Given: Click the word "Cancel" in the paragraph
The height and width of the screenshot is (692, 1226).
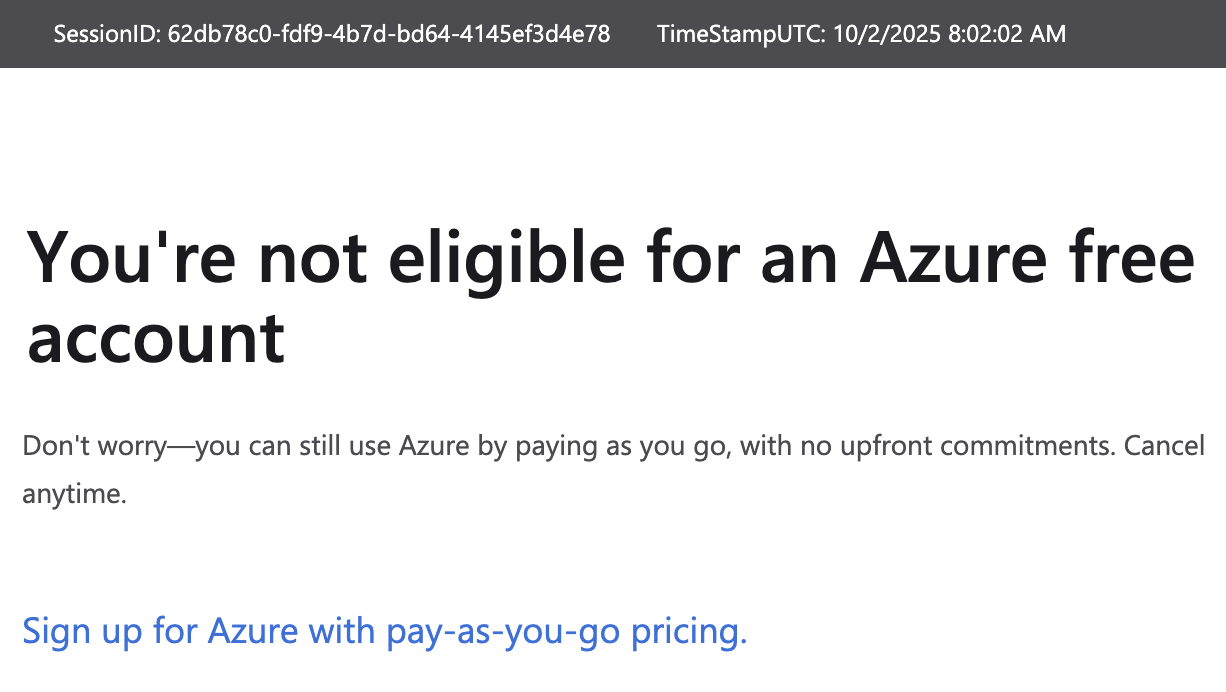Looking at the screenshot, I should [1164, 446].
